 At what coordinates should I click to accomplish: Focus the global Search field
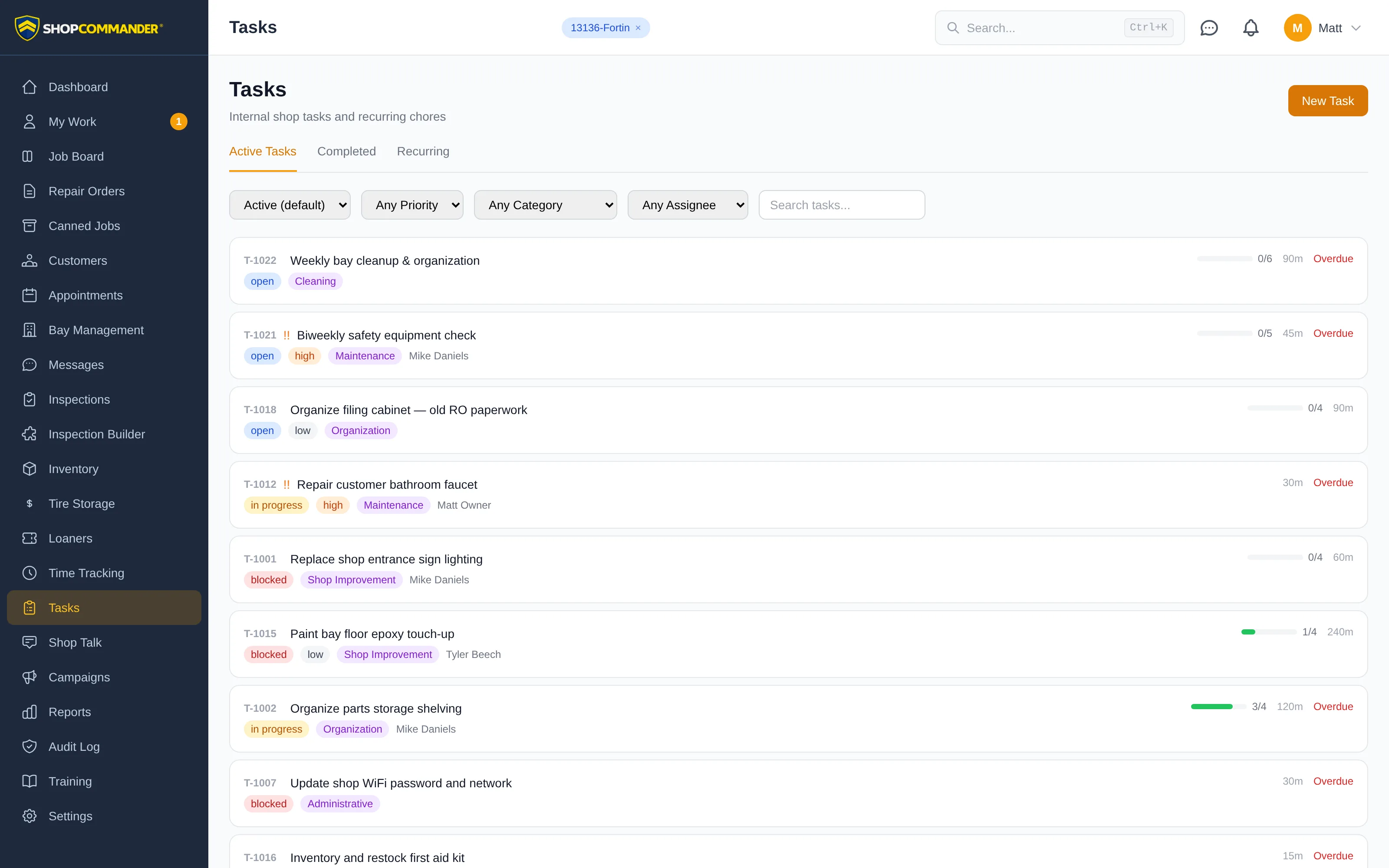[1060, 27]
